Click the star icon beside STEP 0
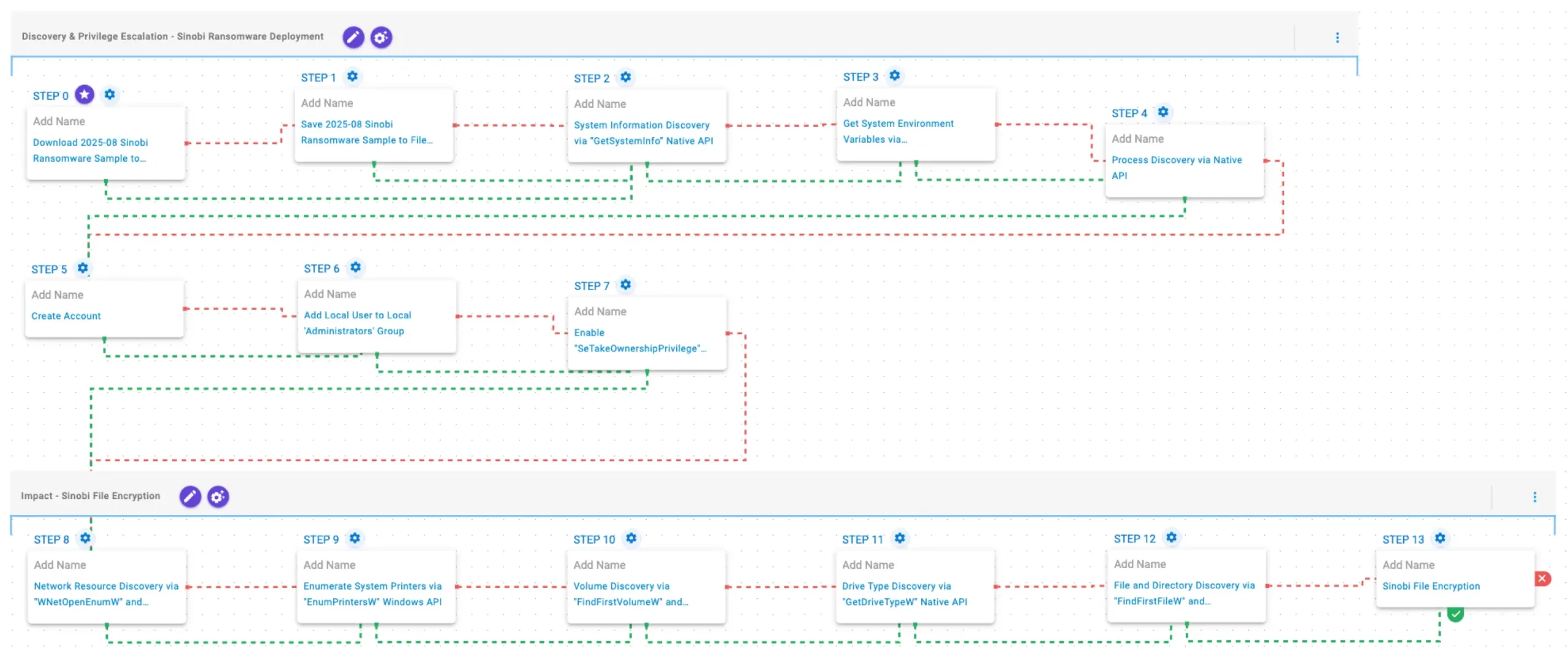The height and width of the screenshot is (652, 1568). click(x=85, y=95)
